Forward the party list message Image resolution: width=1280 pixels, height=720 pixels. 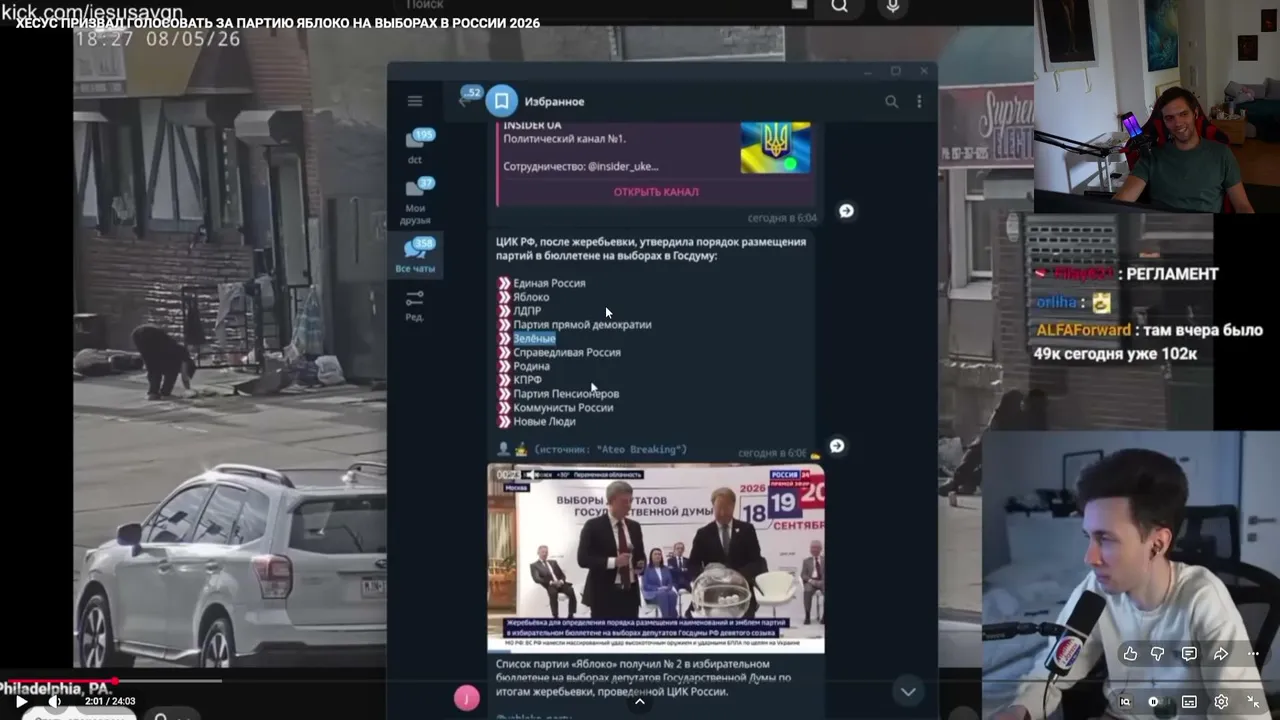[837, 446]
